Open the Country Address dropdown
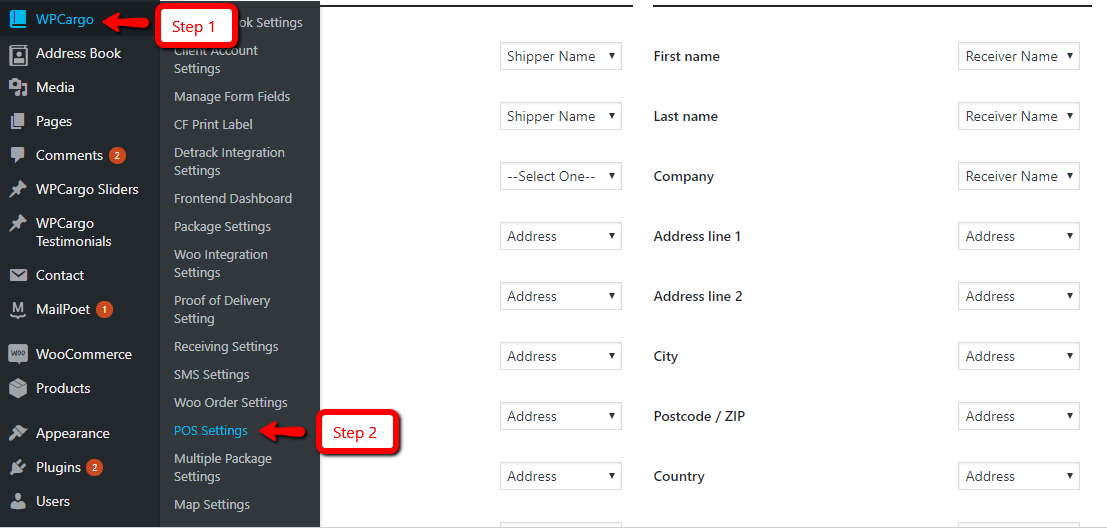The height and width of the screenshot is (528, 1107). (x=1019, y=476)
